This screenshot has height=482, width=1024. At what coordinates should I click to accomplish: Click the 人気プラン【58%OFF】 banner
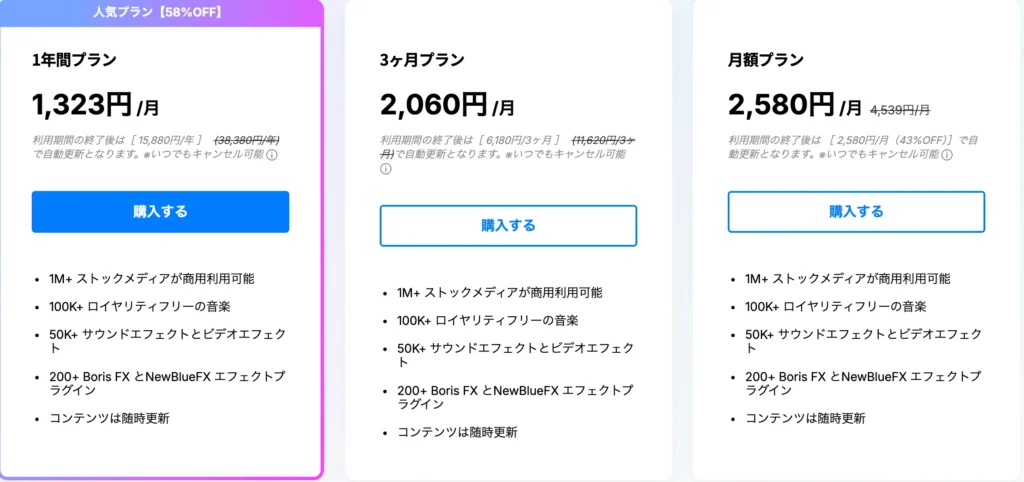click(161, 13)
